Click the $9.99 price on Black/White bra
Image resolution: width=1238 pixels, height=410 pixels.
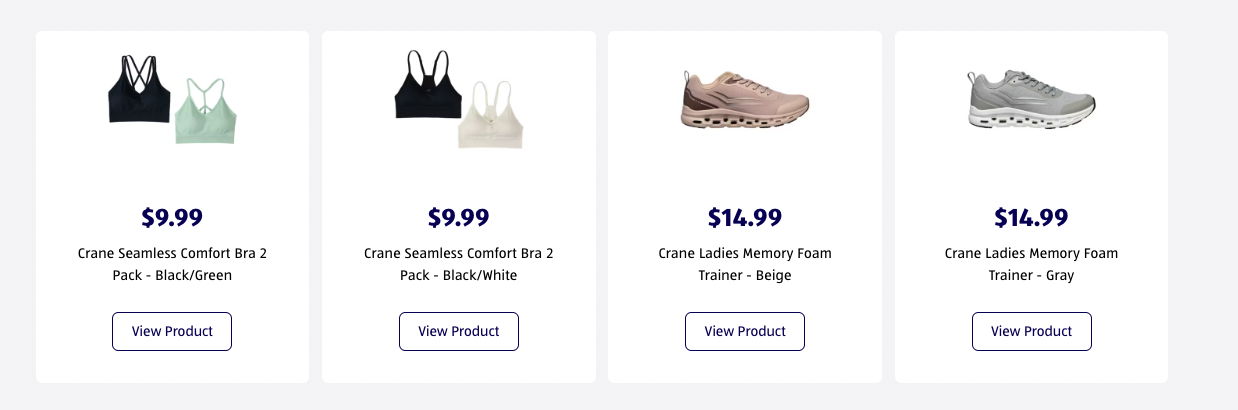[459, 217]
